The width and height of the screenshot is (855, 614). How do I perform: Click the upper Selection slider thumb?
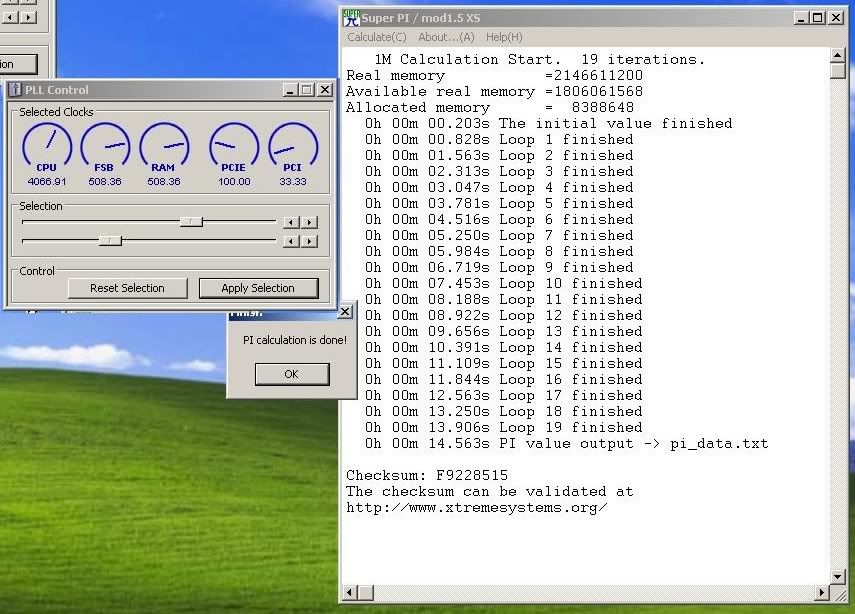pyautogui.click(x=191, y=222)
